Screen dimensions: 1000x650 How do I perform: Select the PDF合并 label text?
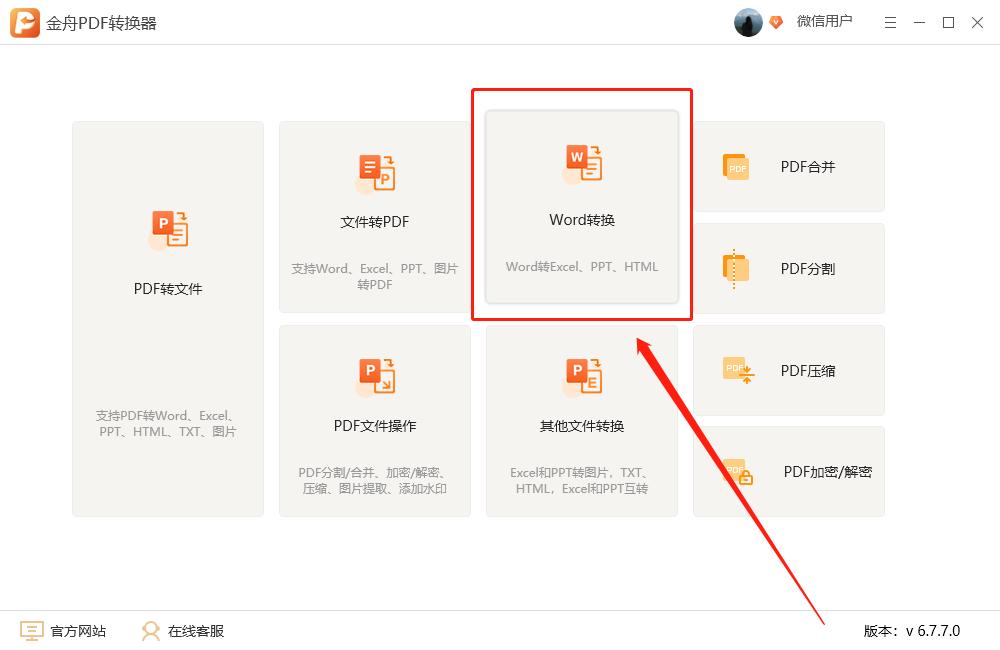click(x=807, y=167)
